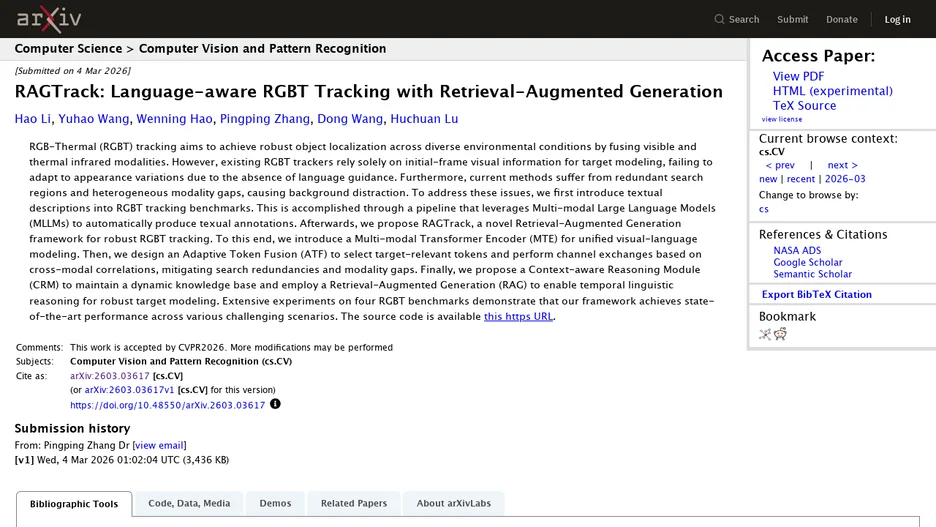
Task: Click the DOI info icon
Action: [x=275, y=404]
